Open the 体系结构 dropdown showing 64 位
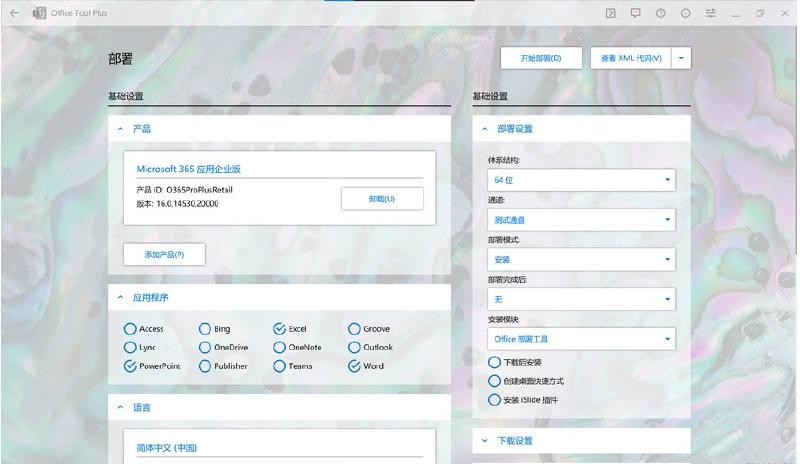 (x=581, y=180)
